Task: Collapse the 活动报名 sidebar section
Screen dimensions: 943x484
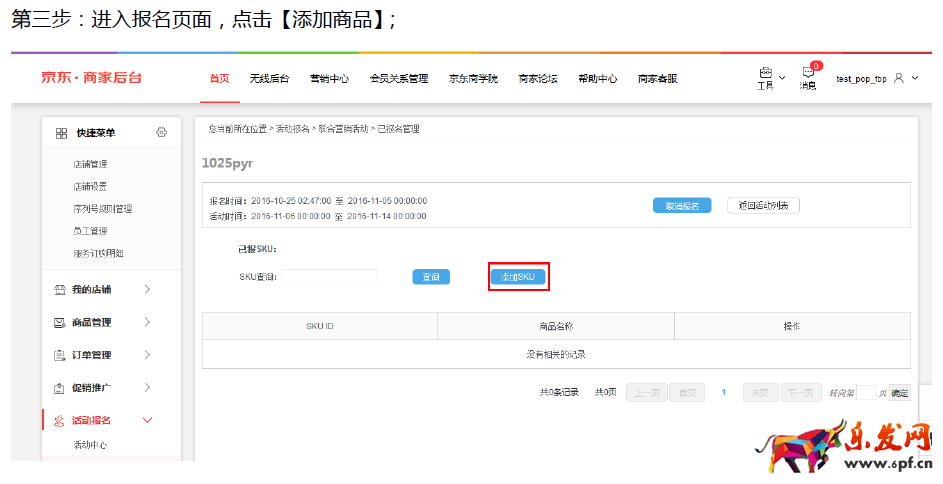Action: pyautogui.click(x=147, y=421)
